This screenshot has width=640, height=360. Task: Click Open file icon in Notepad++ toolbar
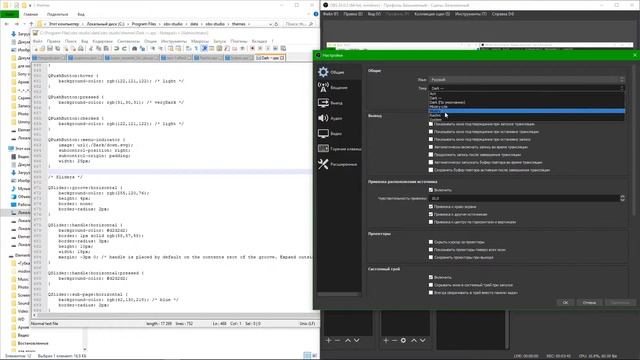42,49
